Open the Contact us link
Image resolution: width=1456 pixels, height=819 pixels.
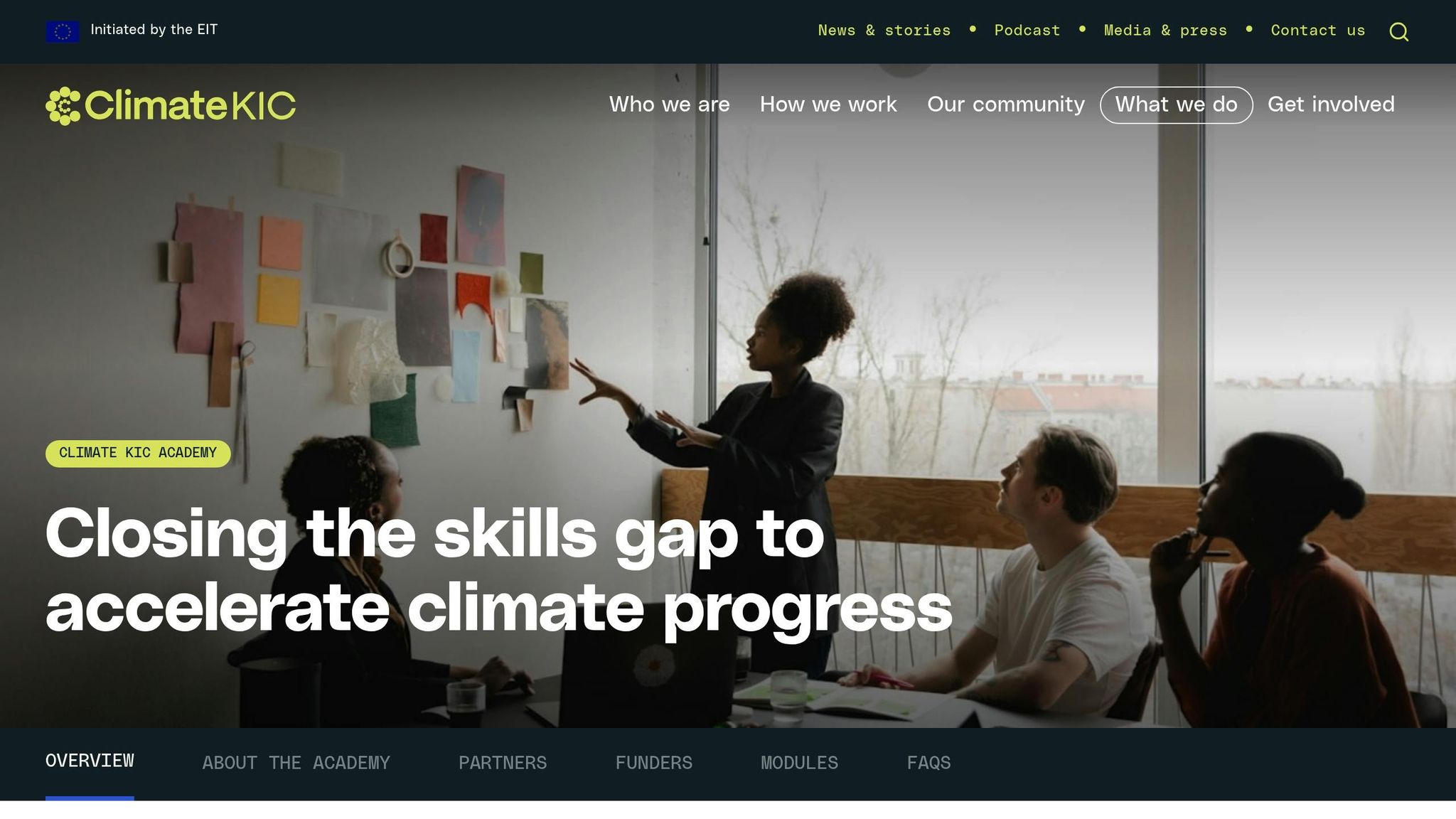1318,30
